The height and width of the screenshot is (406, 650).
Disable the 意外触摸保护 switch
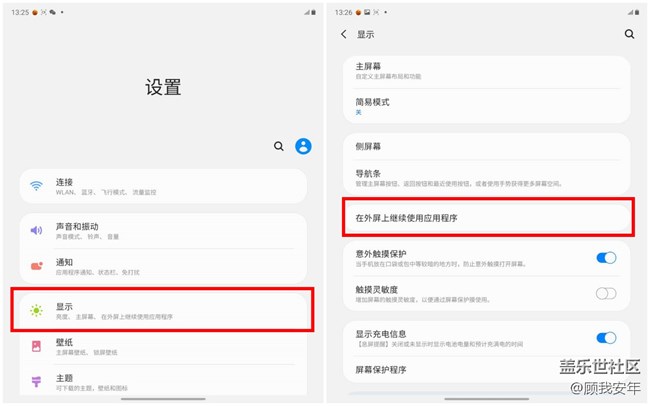pos(606,258)
